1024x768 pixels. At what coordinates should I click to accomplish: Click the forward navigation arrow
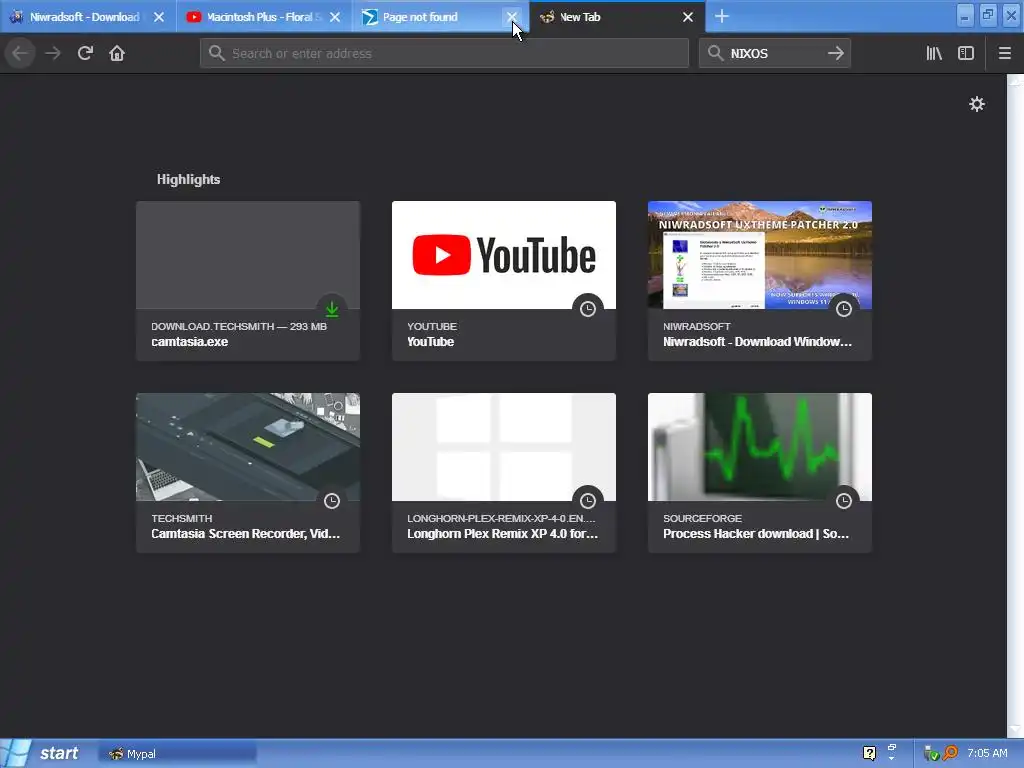tap(53, 54)
